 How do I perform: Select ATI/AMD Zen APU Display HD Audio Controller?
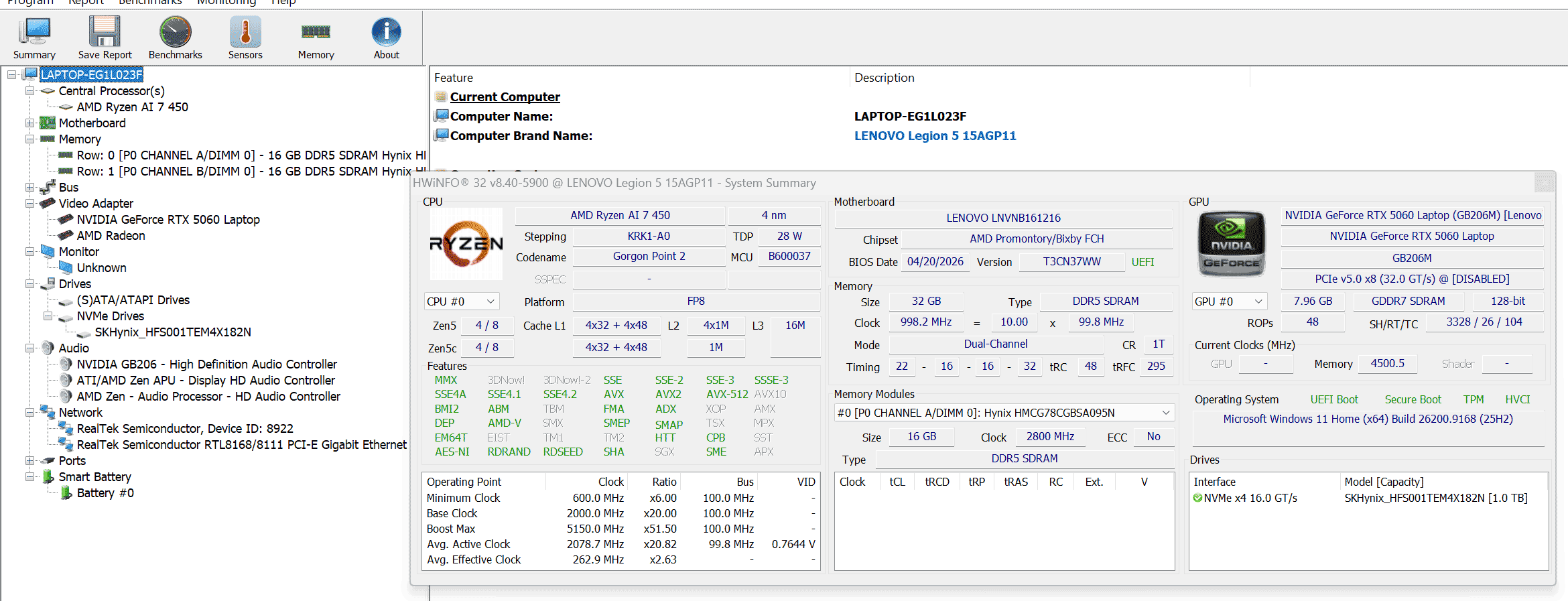206,380
